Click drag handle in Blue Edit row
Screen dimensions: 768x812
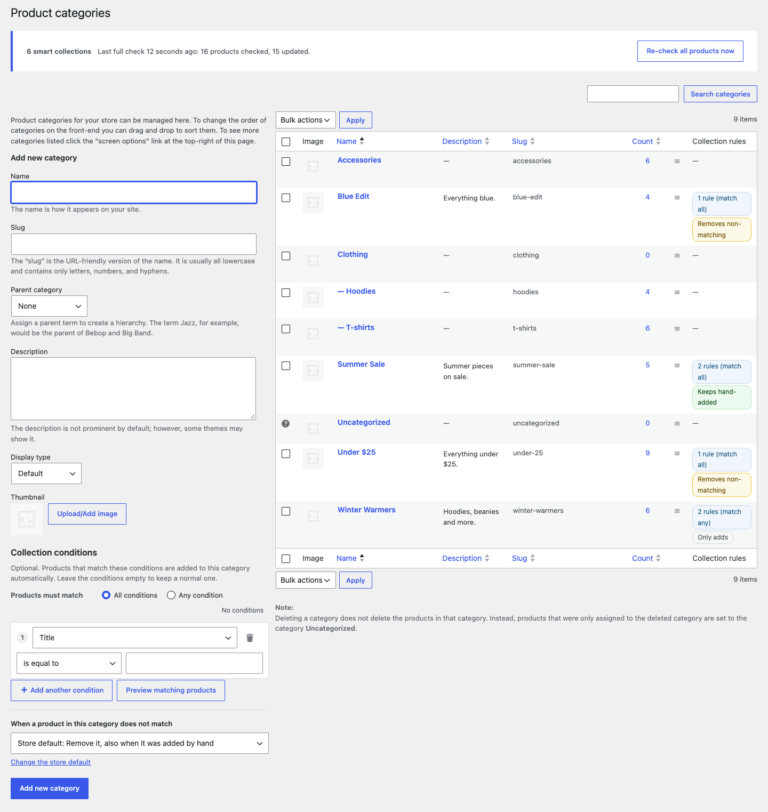point(677,197)
